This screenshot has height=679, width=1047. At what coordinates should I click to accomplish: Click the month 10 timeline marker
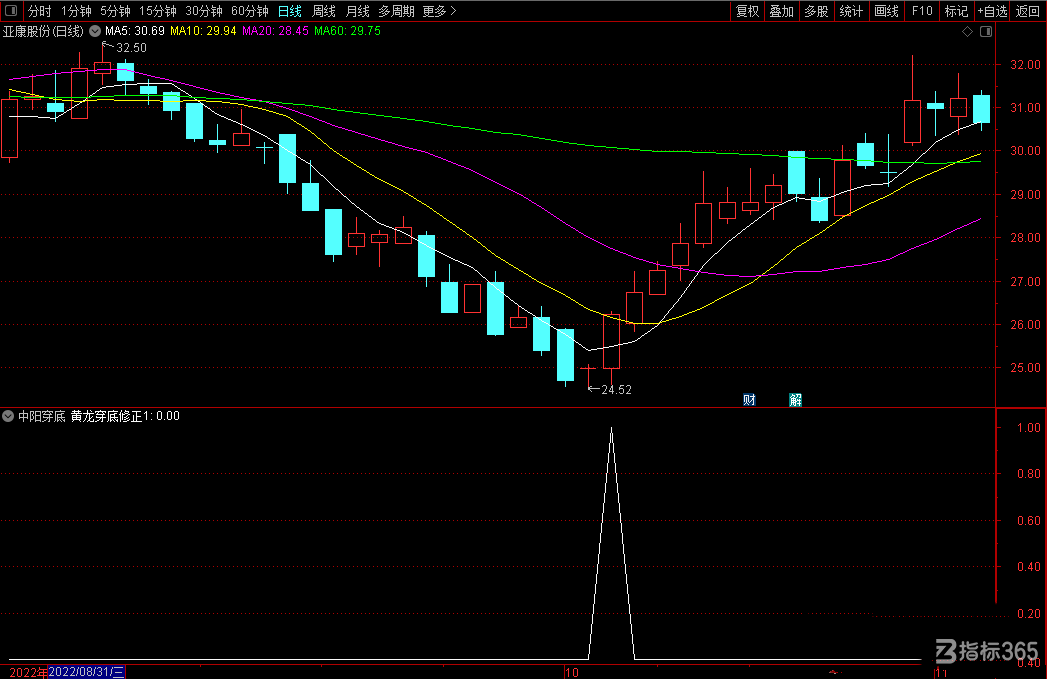tap(572, 672)
